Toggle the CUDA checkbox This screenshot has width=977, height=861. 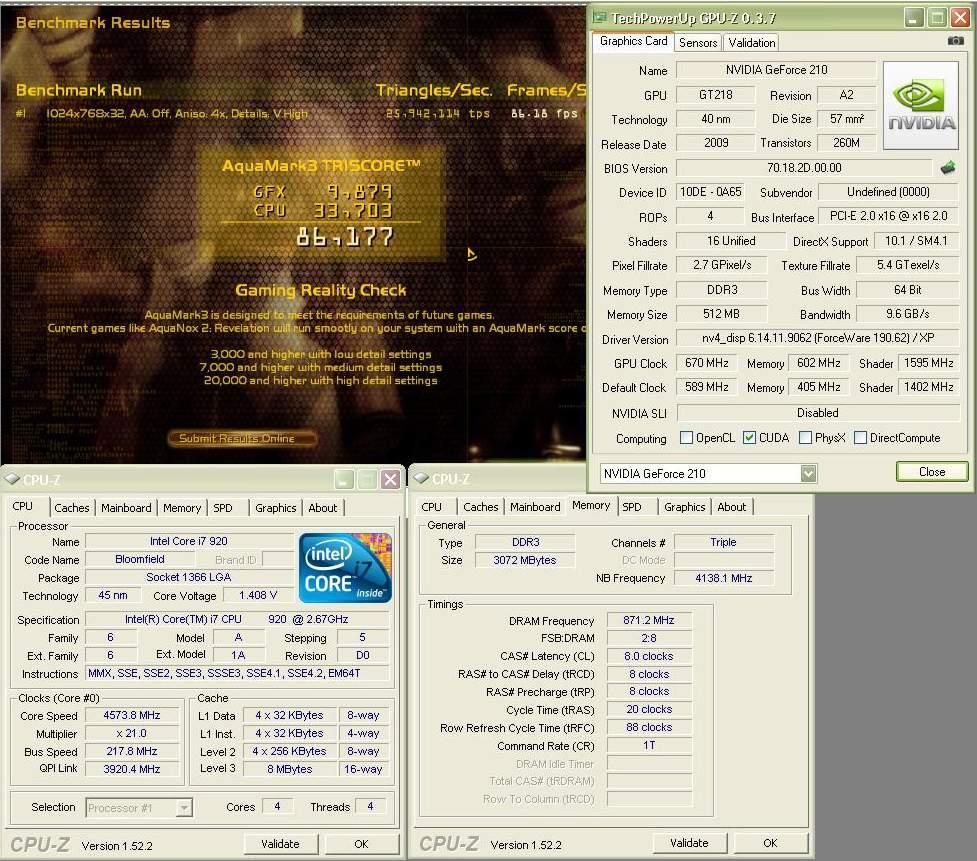750,437
